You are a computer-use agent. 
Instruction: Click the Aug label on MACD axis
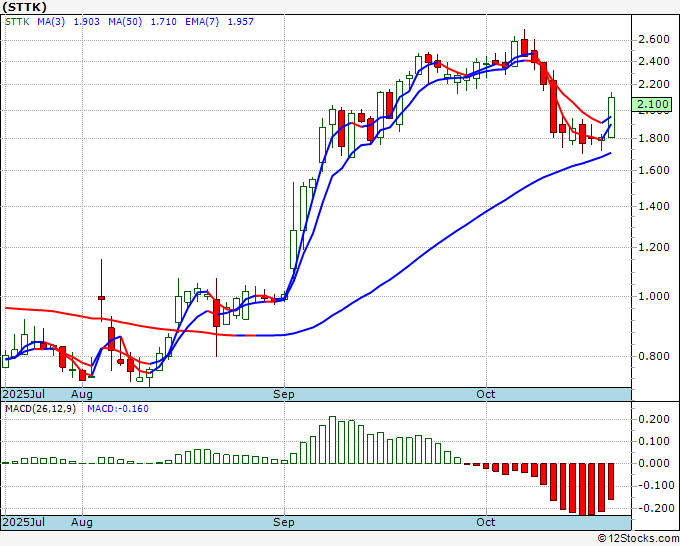[82, 522]
